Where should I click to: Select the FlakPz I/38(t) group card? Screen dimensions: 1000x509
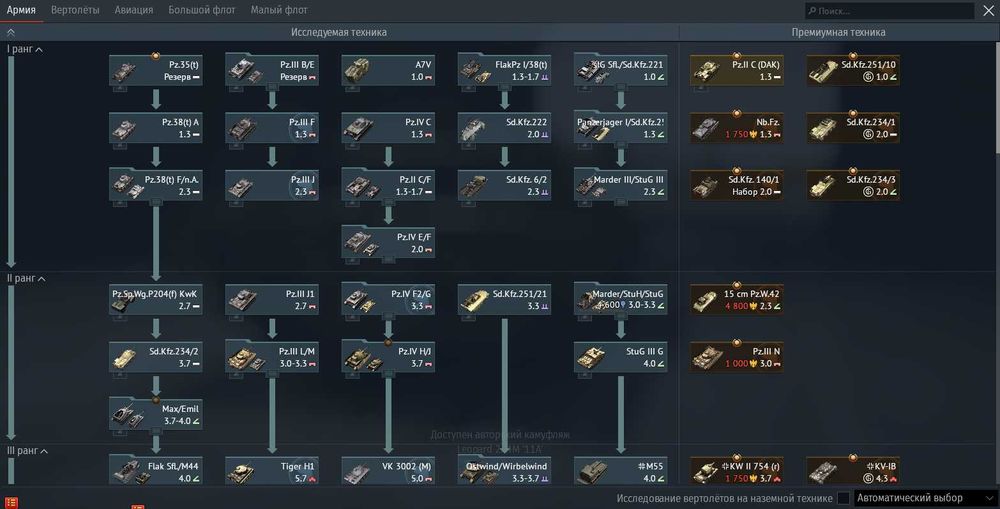504,70
